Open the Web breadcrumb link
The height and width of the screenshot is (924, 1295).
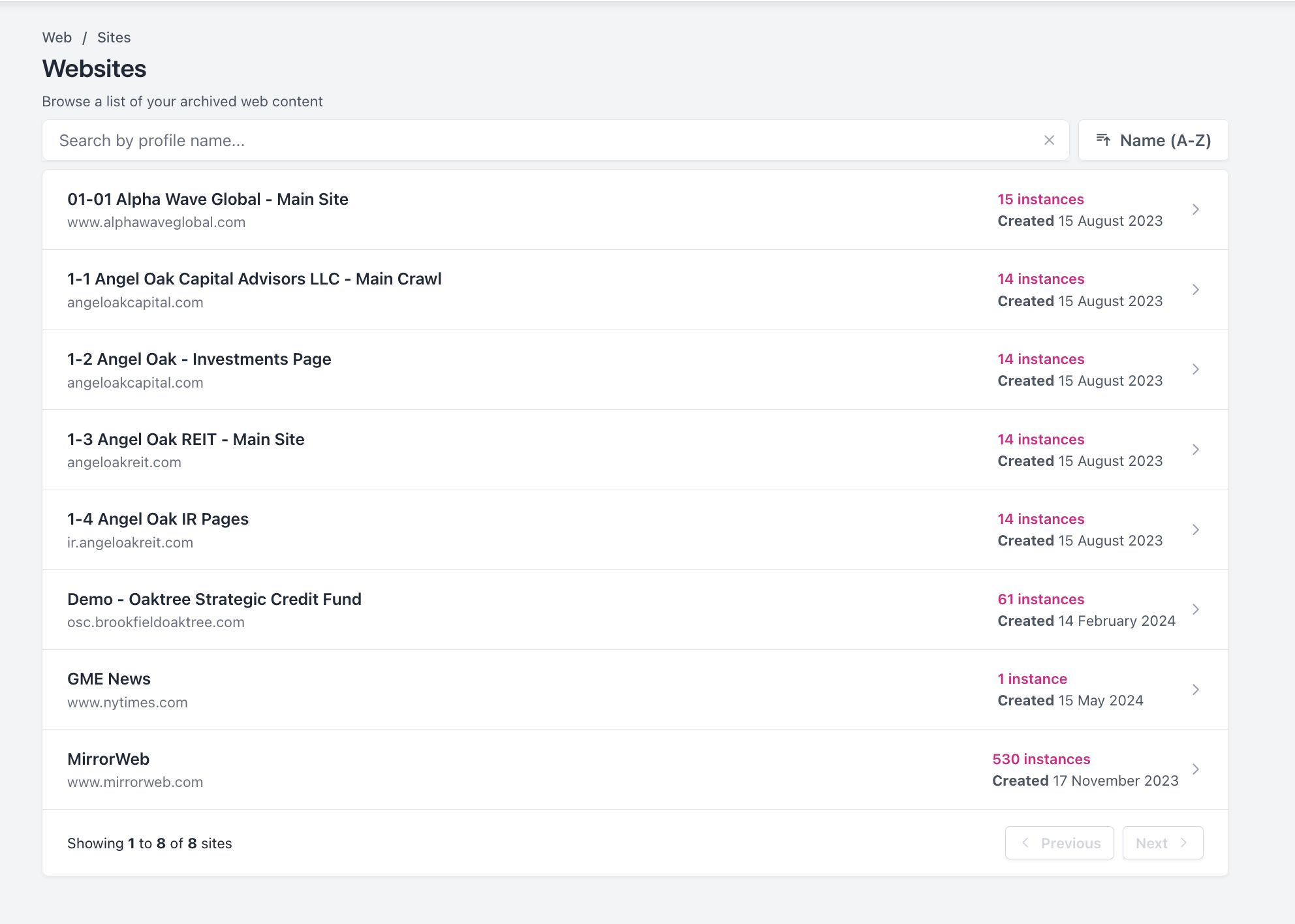tap(57, 37)
